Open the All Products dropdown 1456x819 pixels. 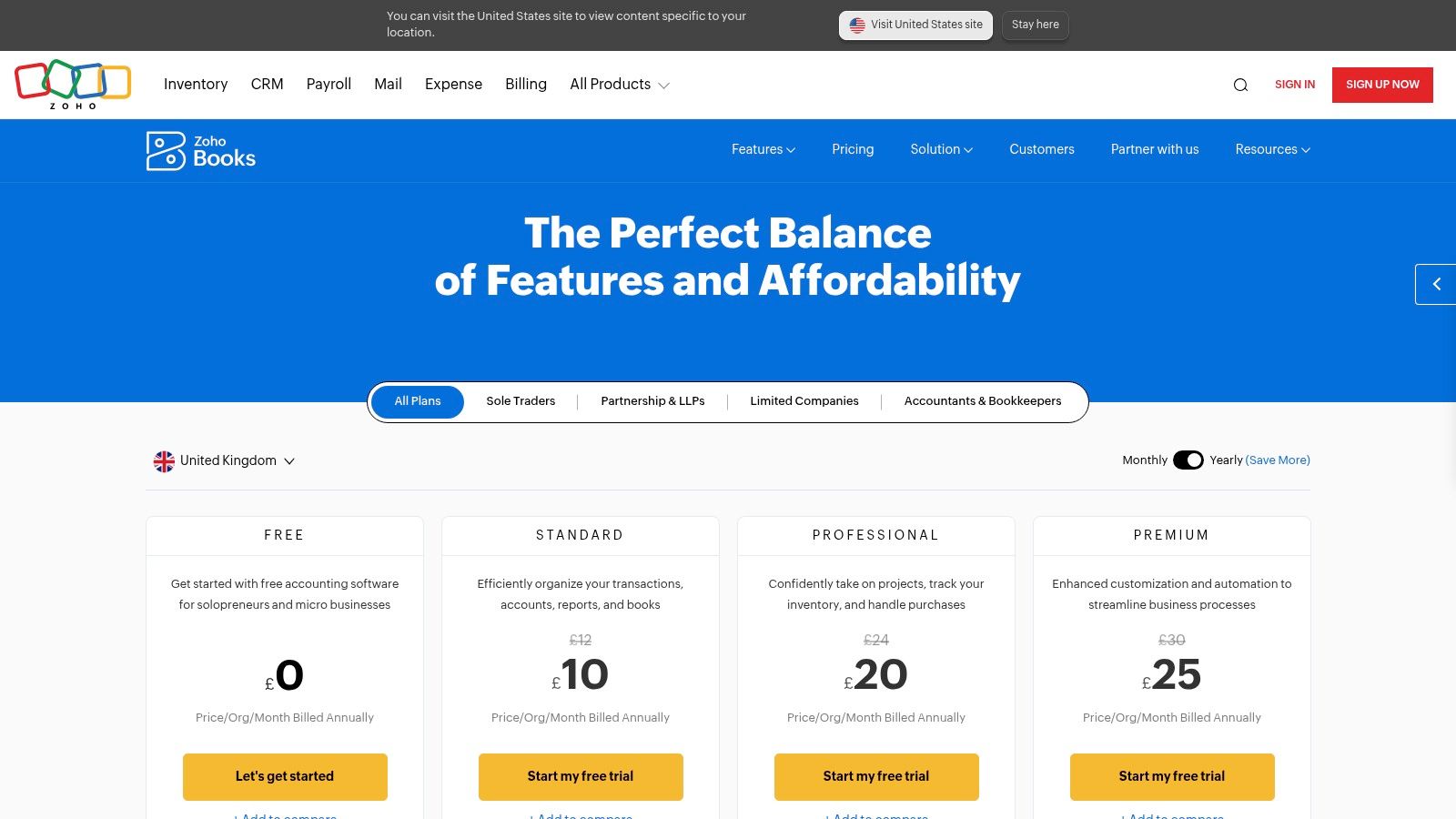pyautogui.click(x=620, y=85)
